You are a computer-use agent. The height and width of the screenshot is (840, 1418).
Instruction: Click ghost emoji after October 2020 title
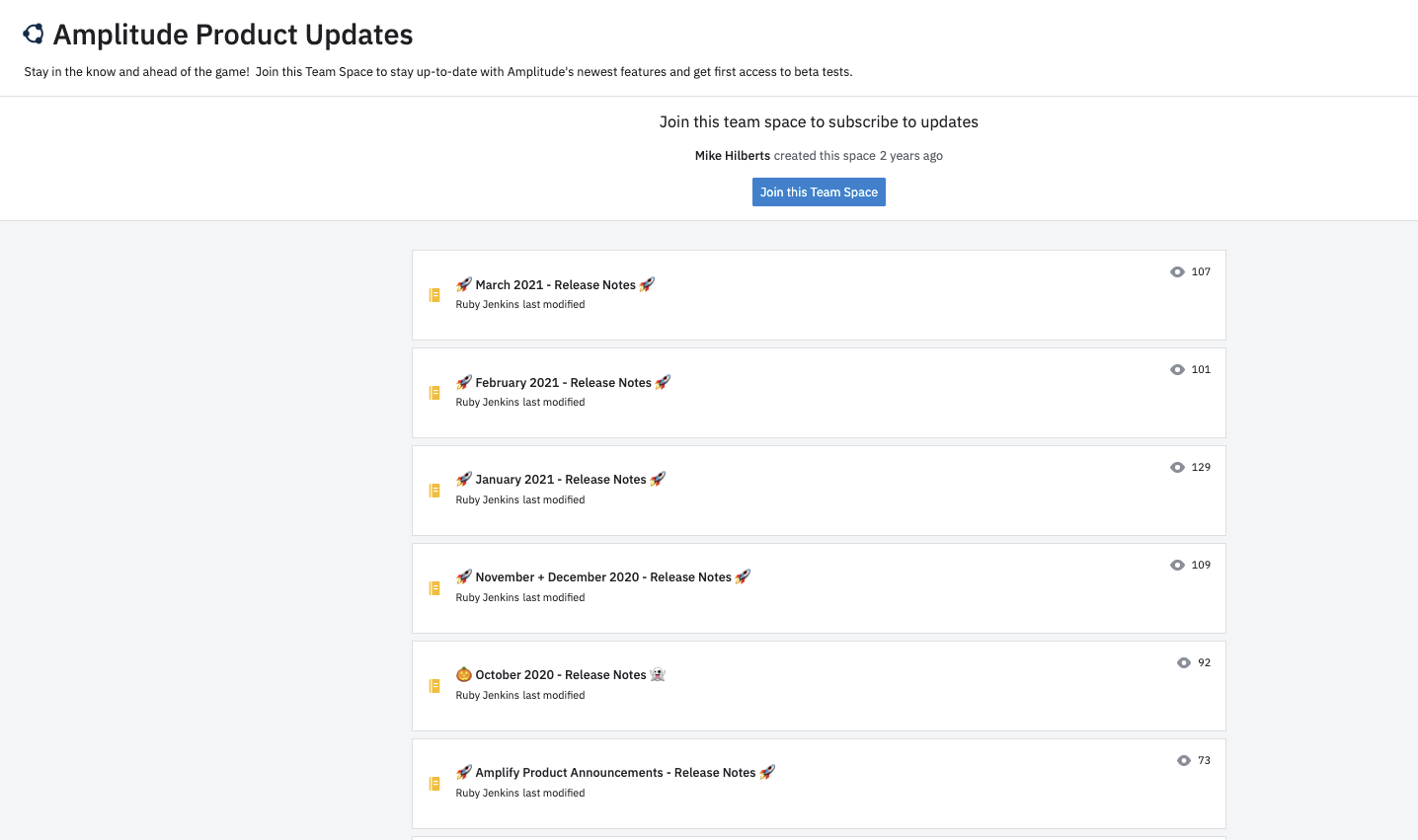pyautogui.click(x=658, y=675)
